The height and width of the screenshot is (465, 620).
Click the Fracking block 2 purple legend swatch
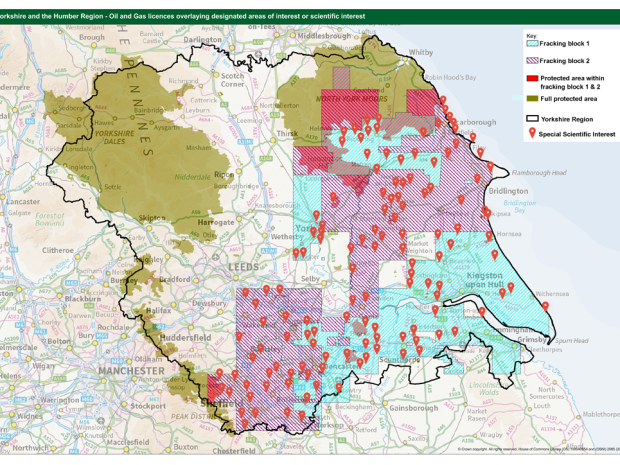click(x=532, y=61)
